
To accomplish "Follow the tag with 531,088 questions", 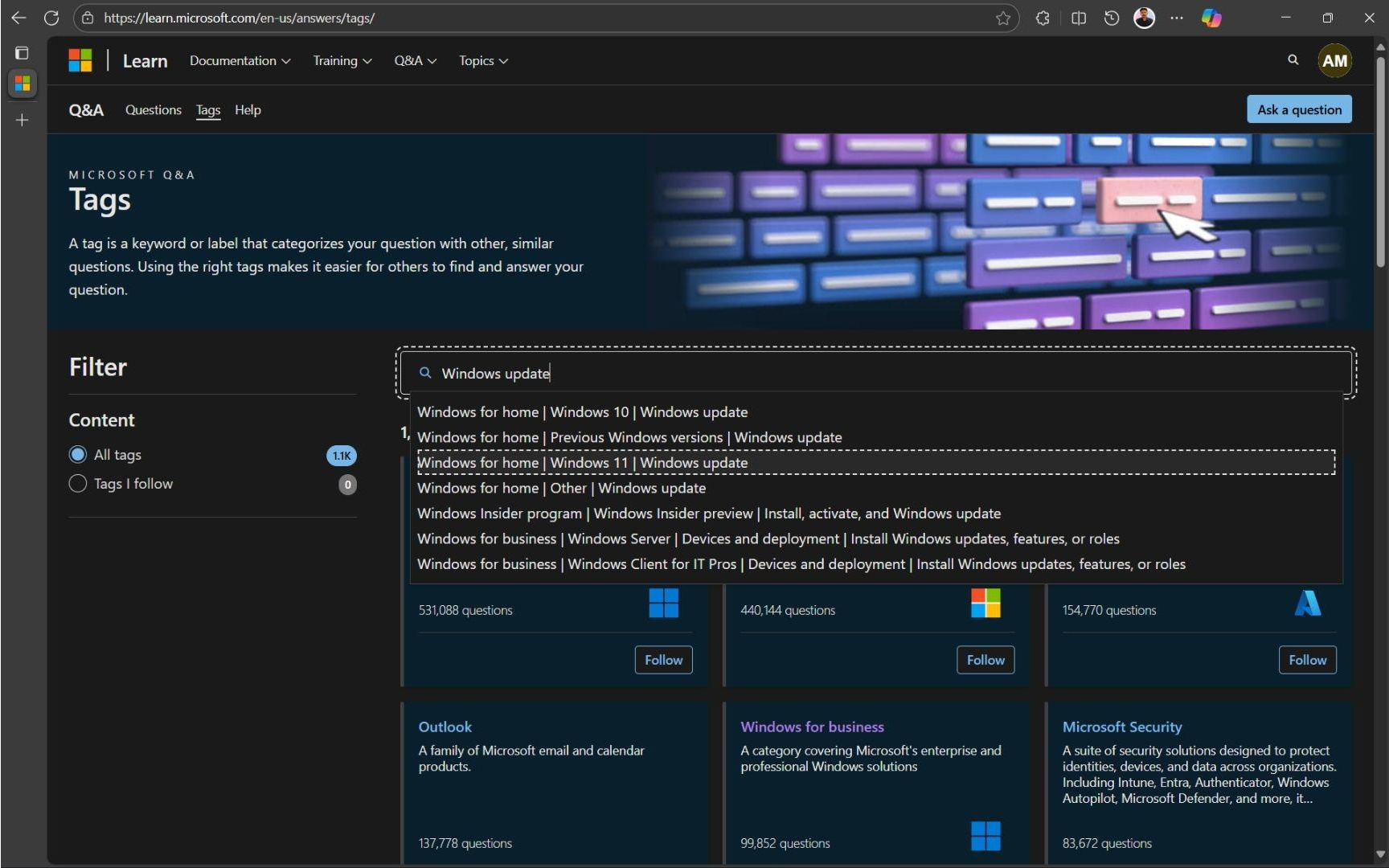I will (x=663, y=660).
